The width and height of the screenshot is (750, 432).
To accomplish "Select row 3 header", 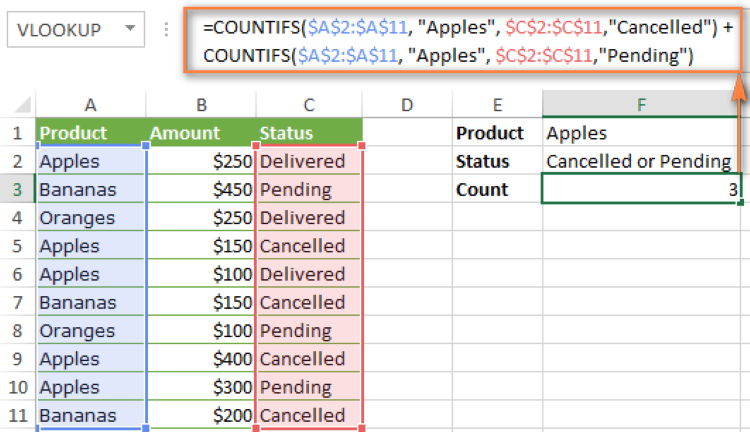I will (x=17, y=189).
